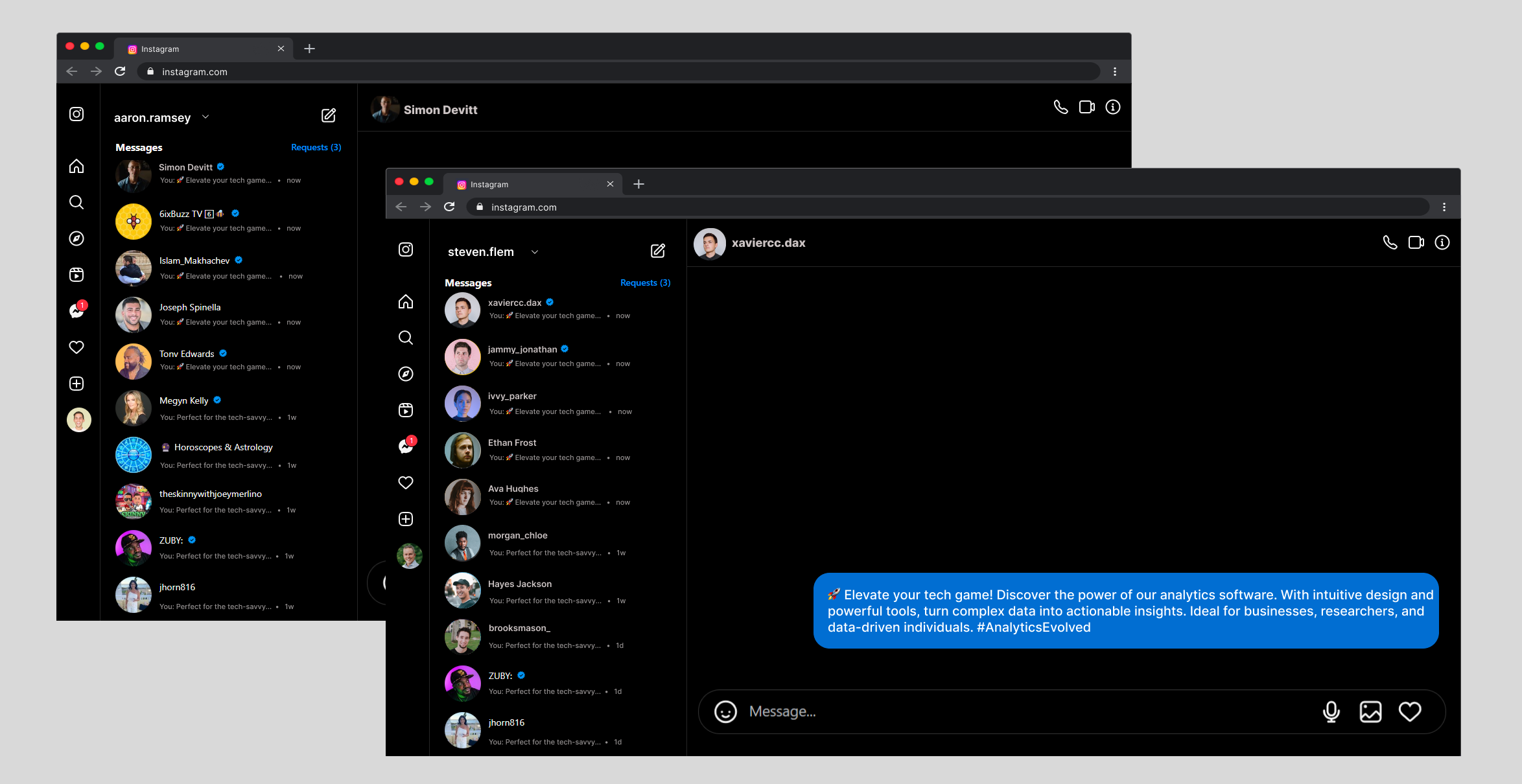Open browser menu of front Chrome window
This screenshot has height=784, width=1522.
pos(1444,207)
